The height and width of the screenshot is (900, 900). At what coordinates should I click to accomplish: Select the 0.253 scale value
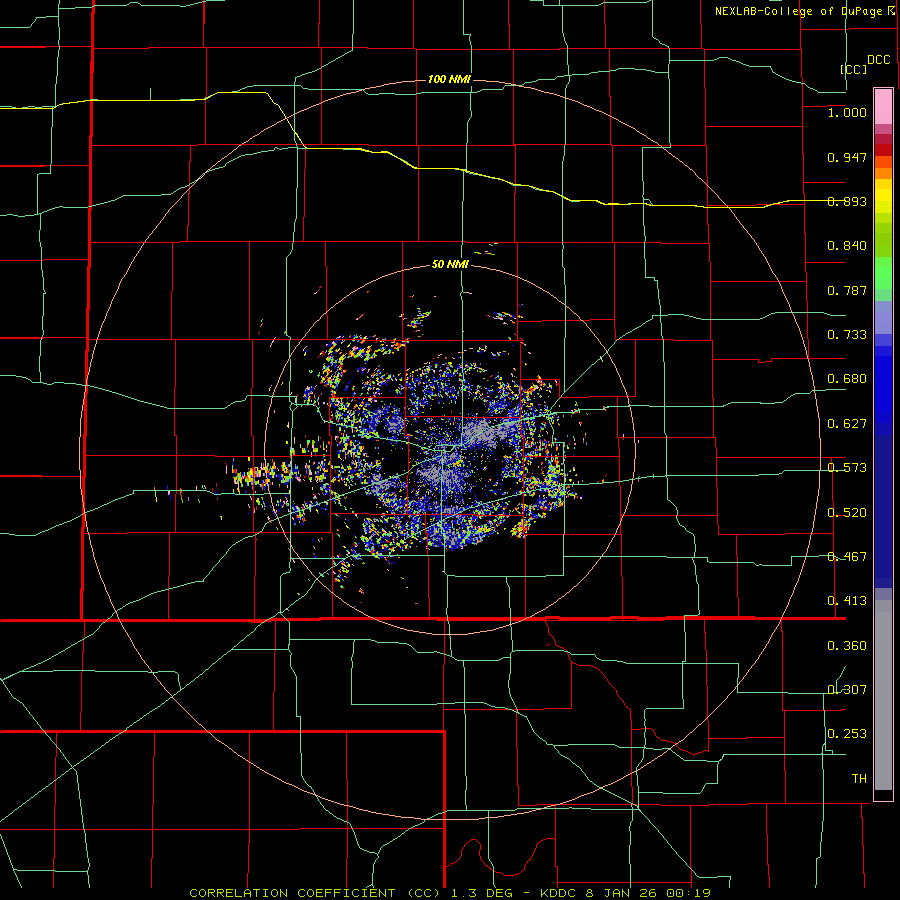(x=847, y=734)
